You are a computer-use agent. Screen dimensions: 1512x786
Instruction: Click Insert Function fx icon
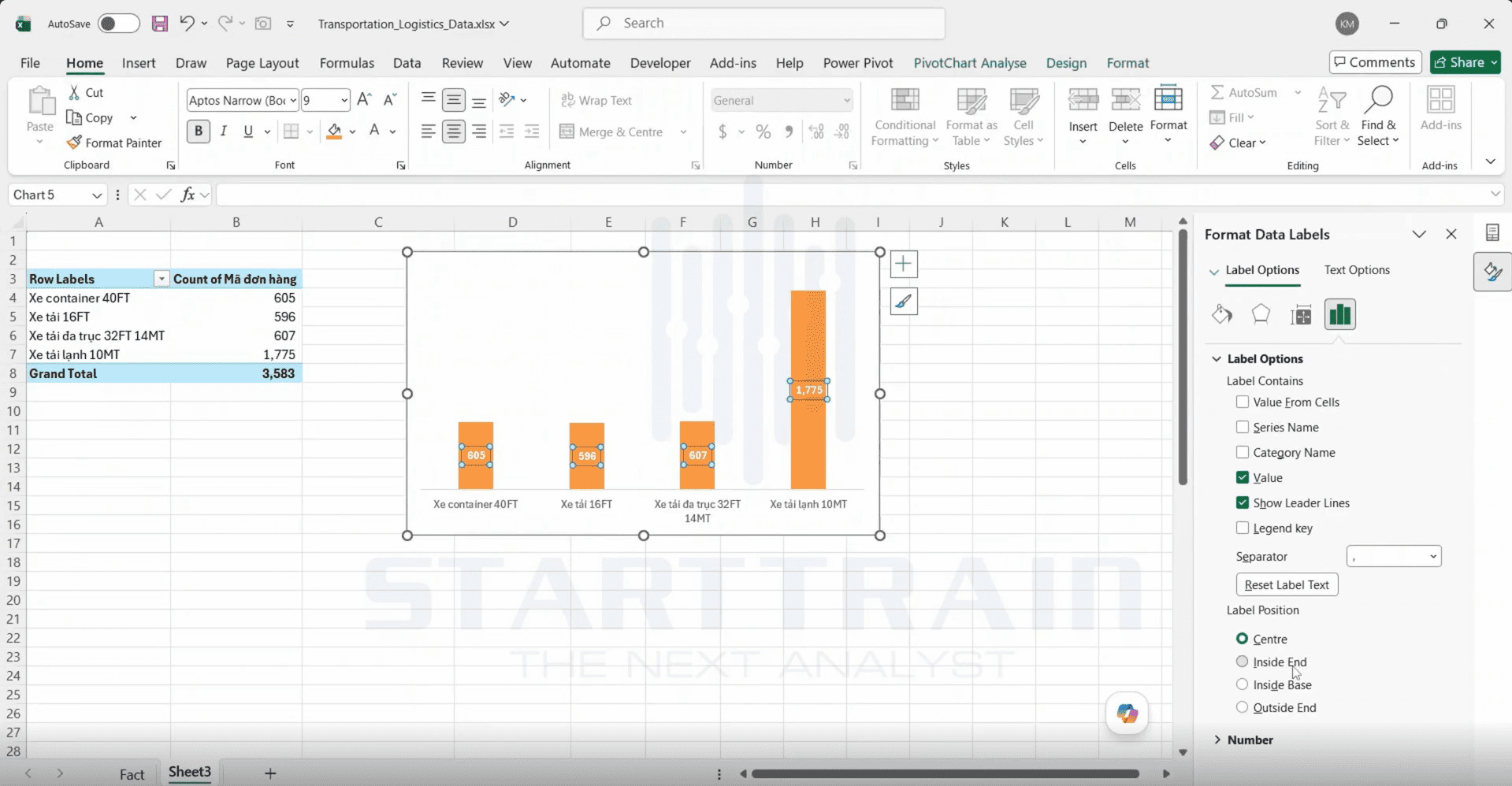coord(188,195)
